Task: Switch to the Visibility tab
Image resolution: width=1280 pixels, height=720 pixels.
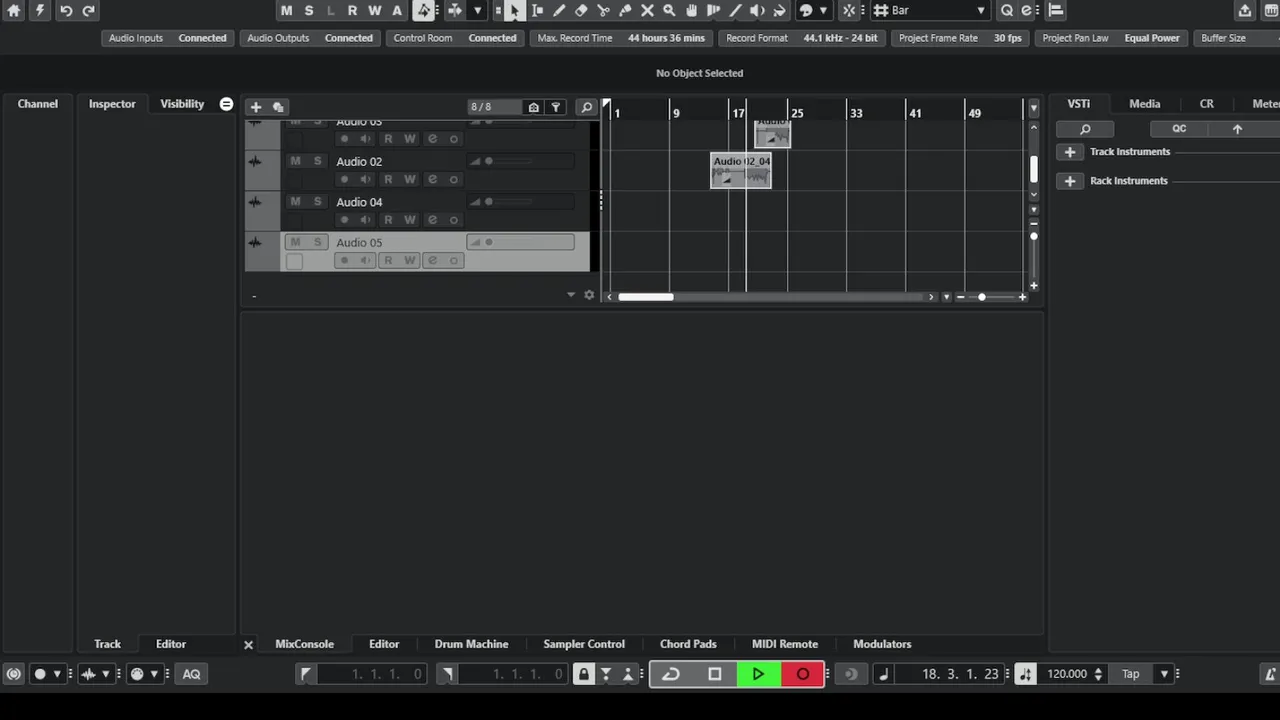Action: pyautogui.click(x=182, y=104)
